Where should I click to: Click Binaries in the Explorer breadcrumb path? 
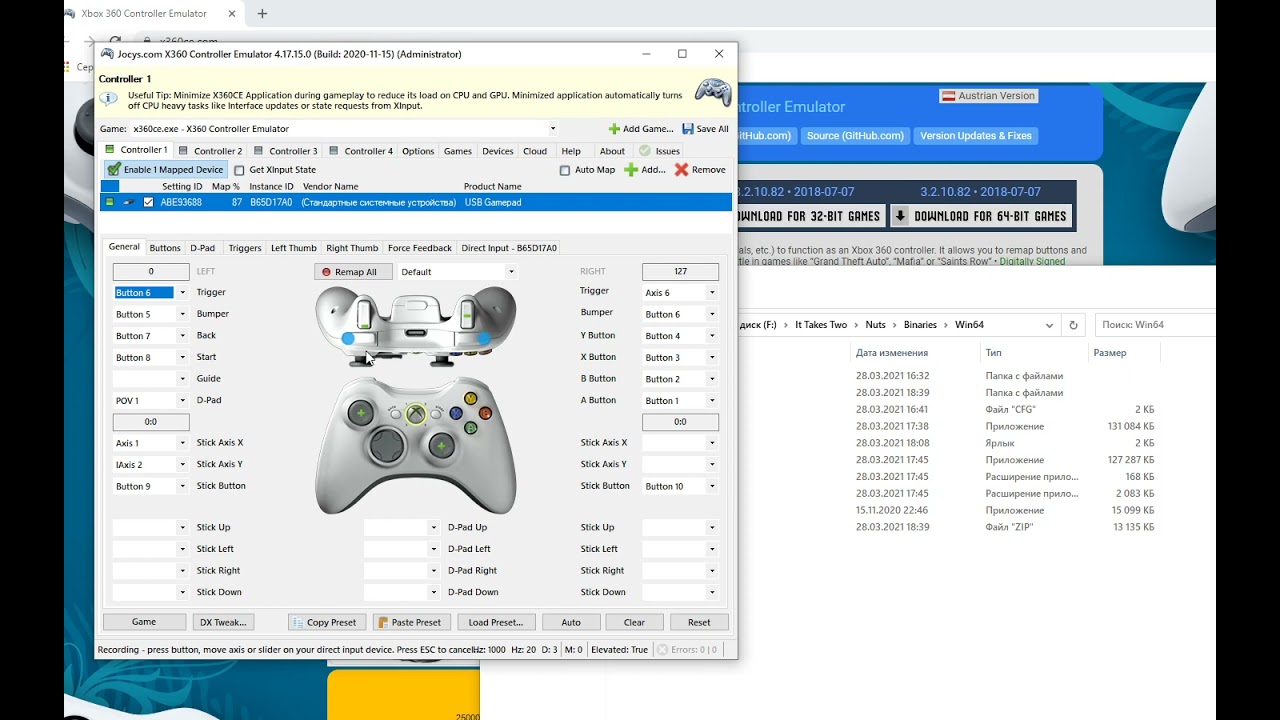pyautogui.click(x=921, y=325)
